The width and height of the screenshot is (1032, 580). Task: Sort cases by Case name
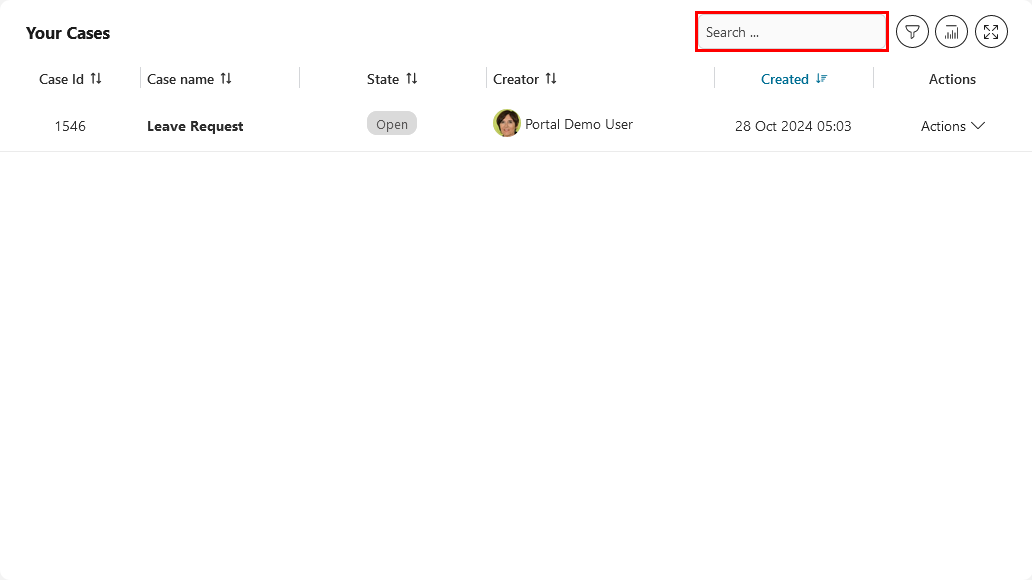point(226,79)
